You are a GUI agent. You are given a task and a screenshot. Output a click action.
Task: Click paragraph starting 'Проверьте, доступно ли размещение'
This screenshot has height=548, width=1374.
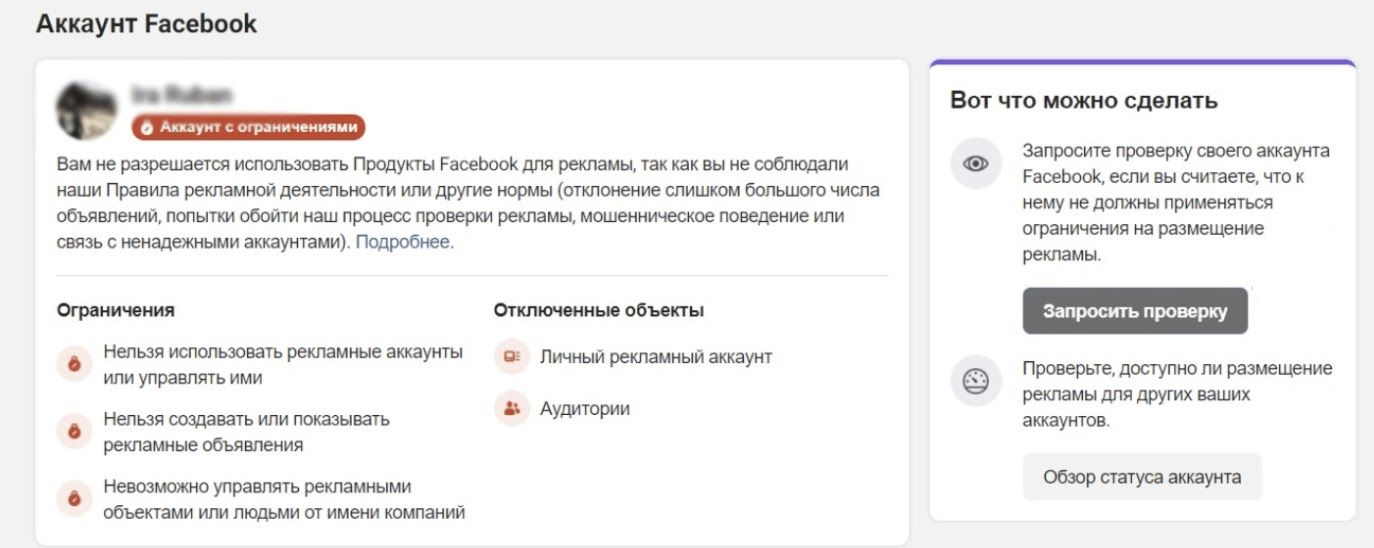(x=1177, y=395)
